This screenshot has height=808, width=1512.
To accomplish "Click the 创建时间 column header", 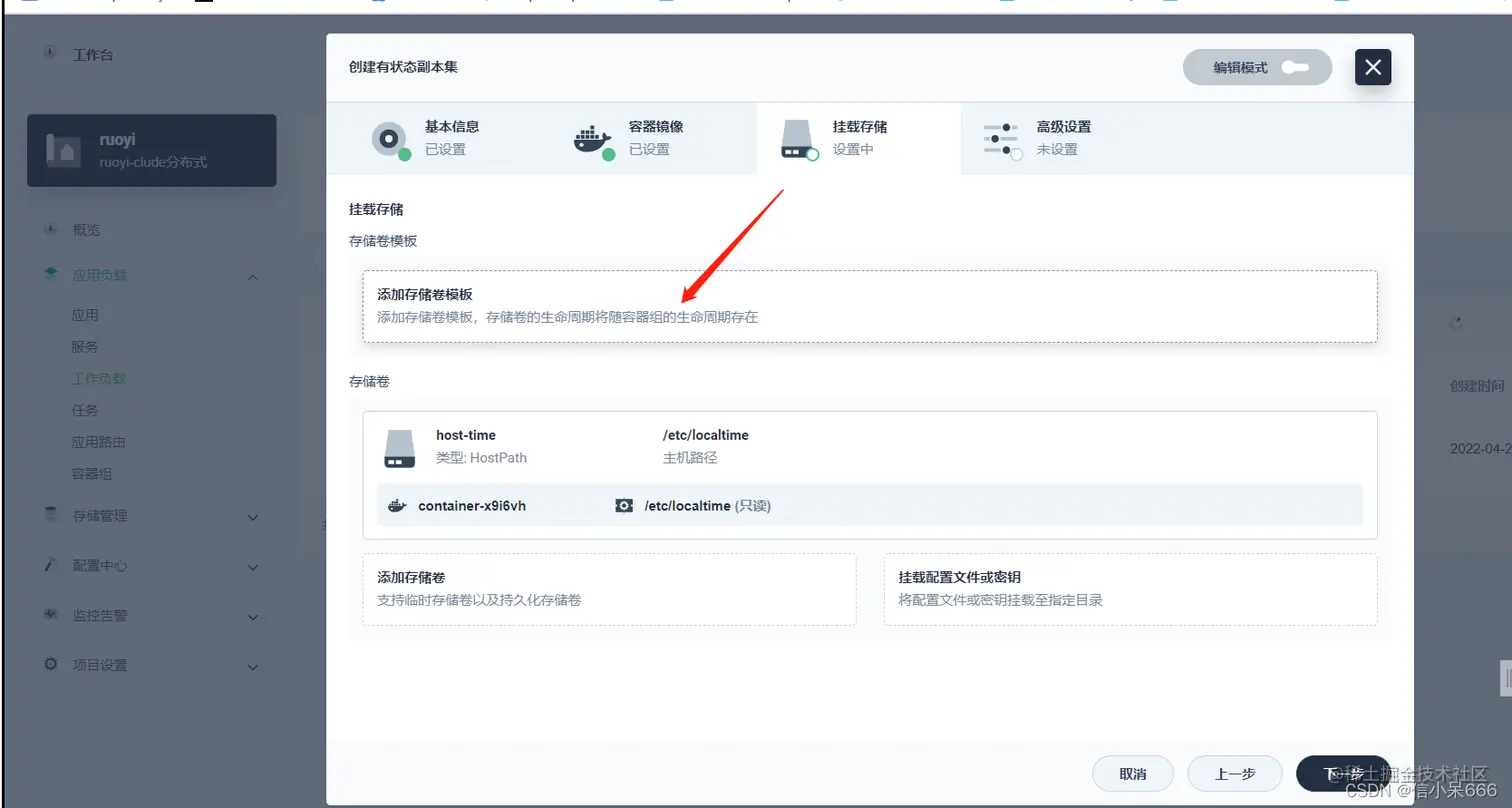I will point(1478,386).
